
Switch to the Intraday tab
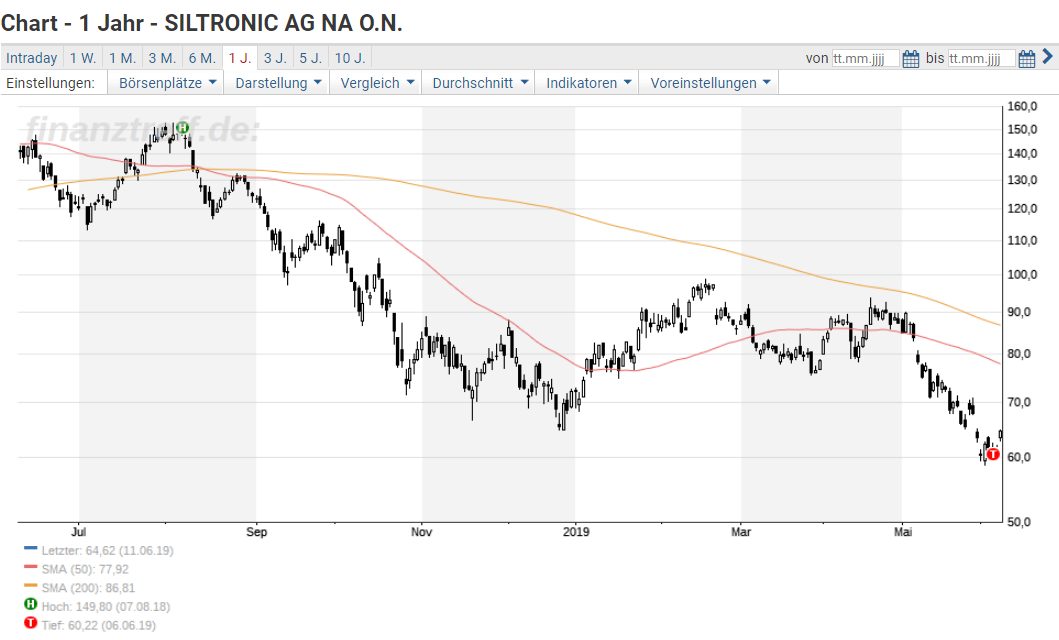(x=32, y=58)
